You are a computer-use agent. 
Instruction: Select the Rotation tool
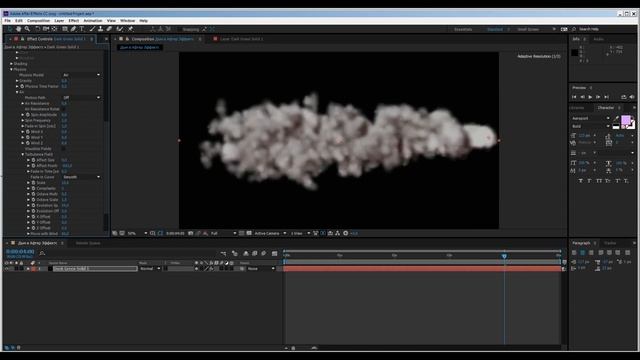[37, 29]
